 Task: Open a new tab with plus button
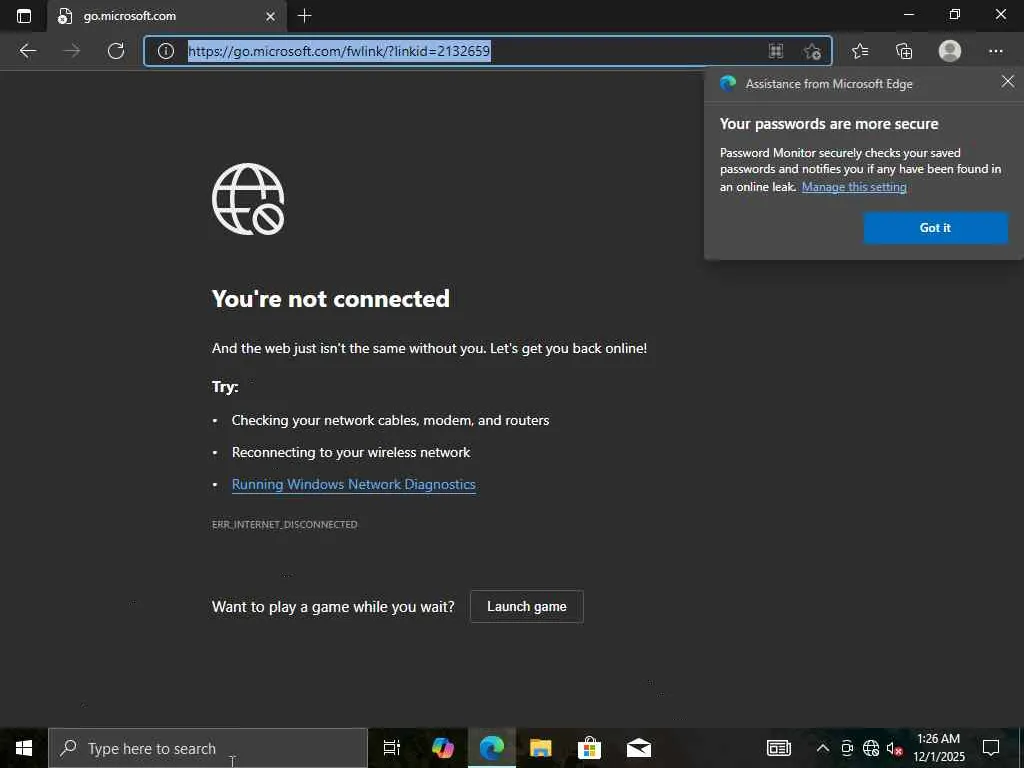pos(304,16)
